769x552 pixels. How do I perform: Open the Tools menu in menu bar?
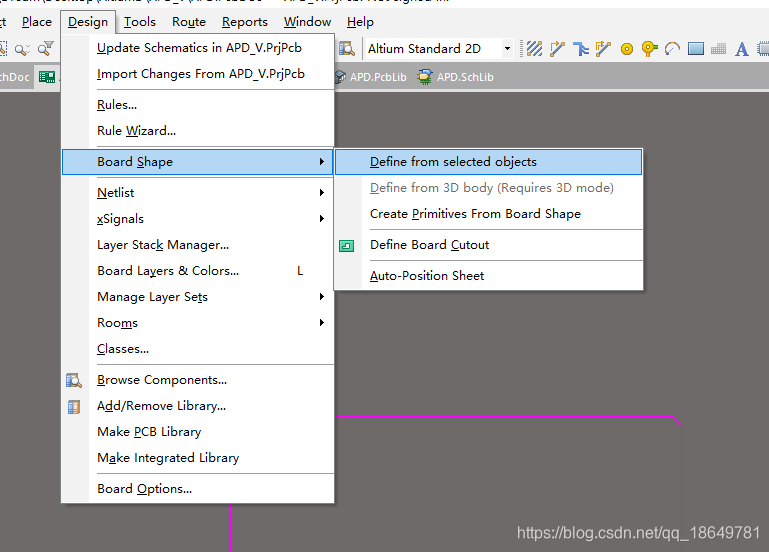click(x=140, y=21)
